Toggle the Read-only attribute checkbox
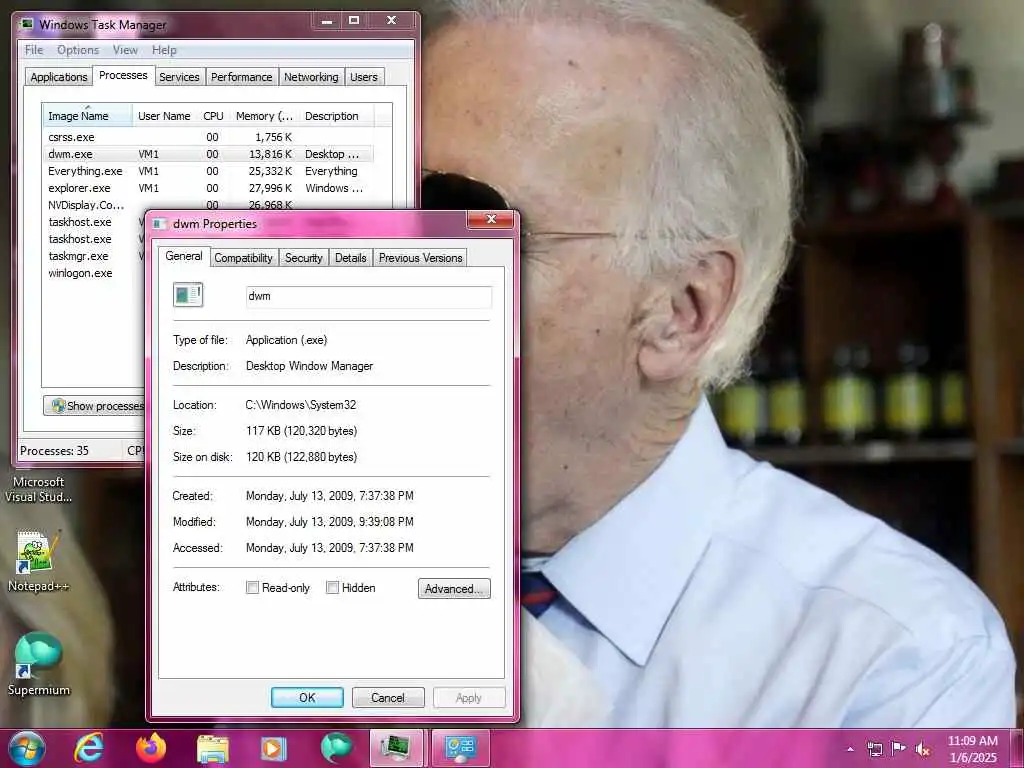The width and height of the screenshot is (1024, 768). coord(252,587)
